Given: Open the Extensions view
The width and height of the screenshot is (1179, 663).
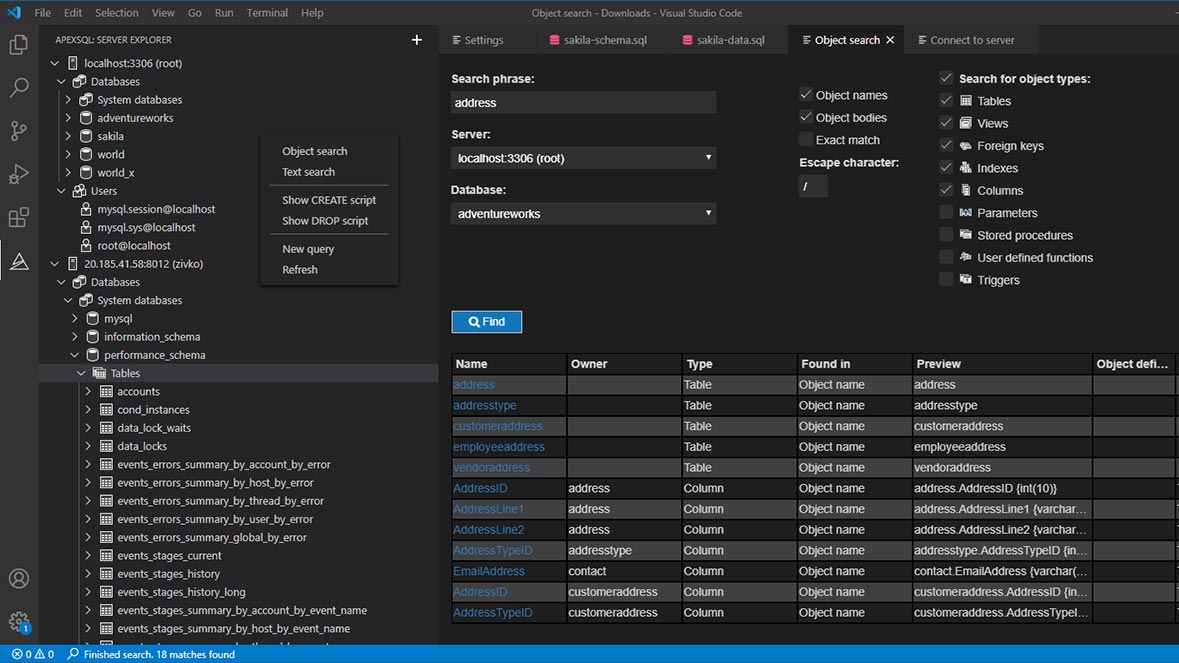Looking at the screenshot, I should click(20, 217).
